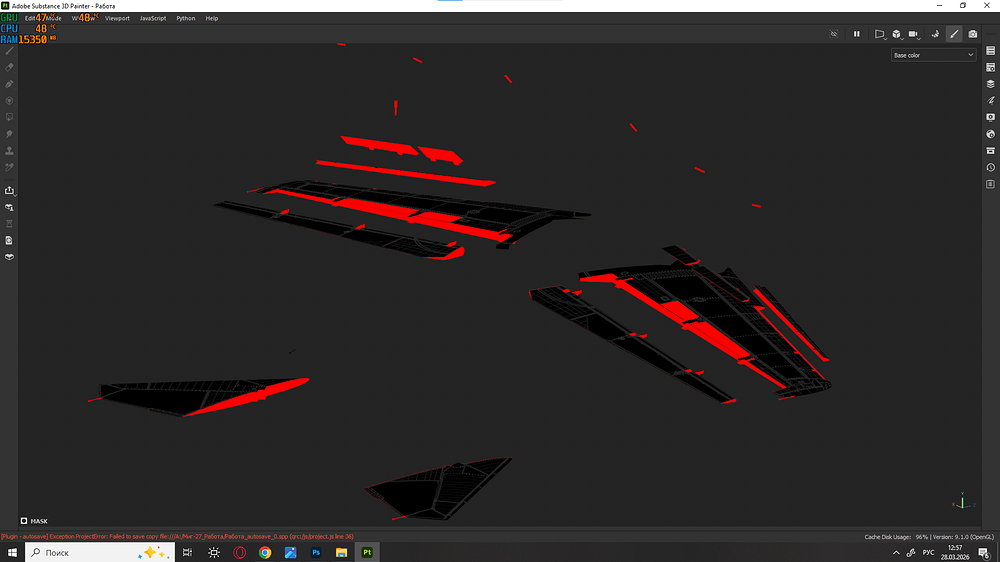The image size is (1000, 562).
Task: Click the hourglass icon in left toolbar
Action: [10, 224]
